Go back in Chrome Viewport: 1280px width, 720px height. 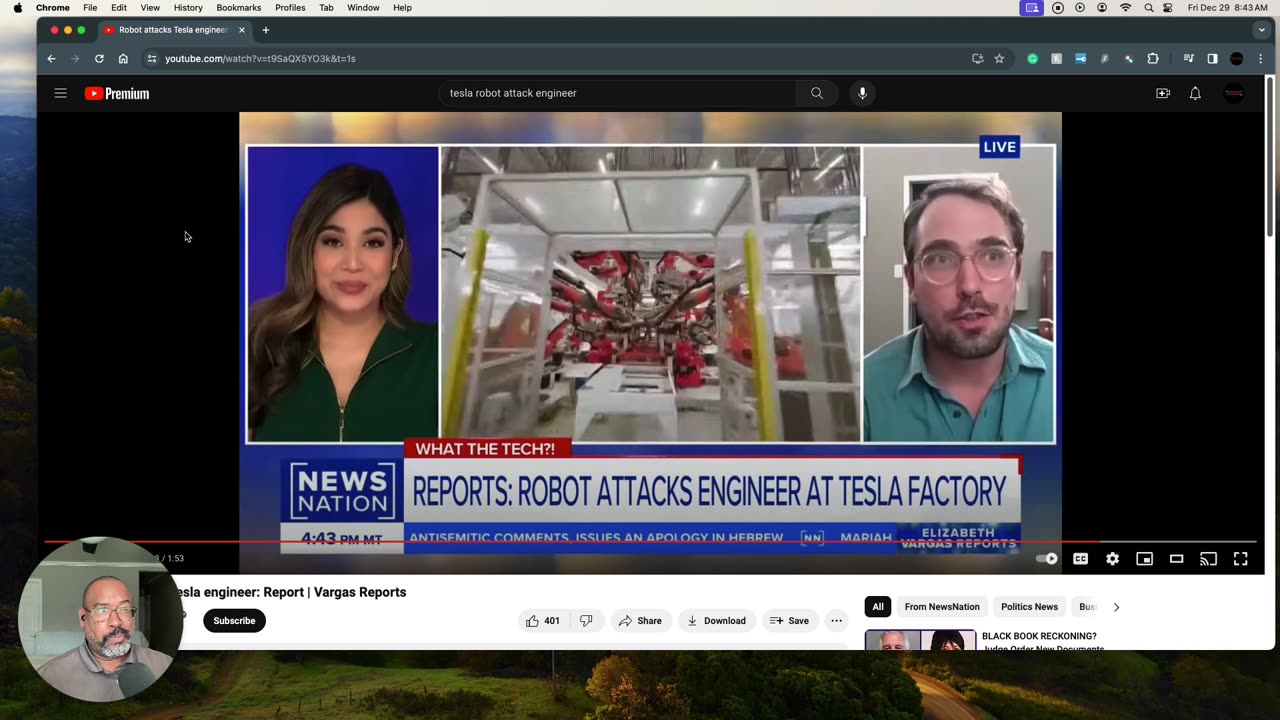pos(51,59)
